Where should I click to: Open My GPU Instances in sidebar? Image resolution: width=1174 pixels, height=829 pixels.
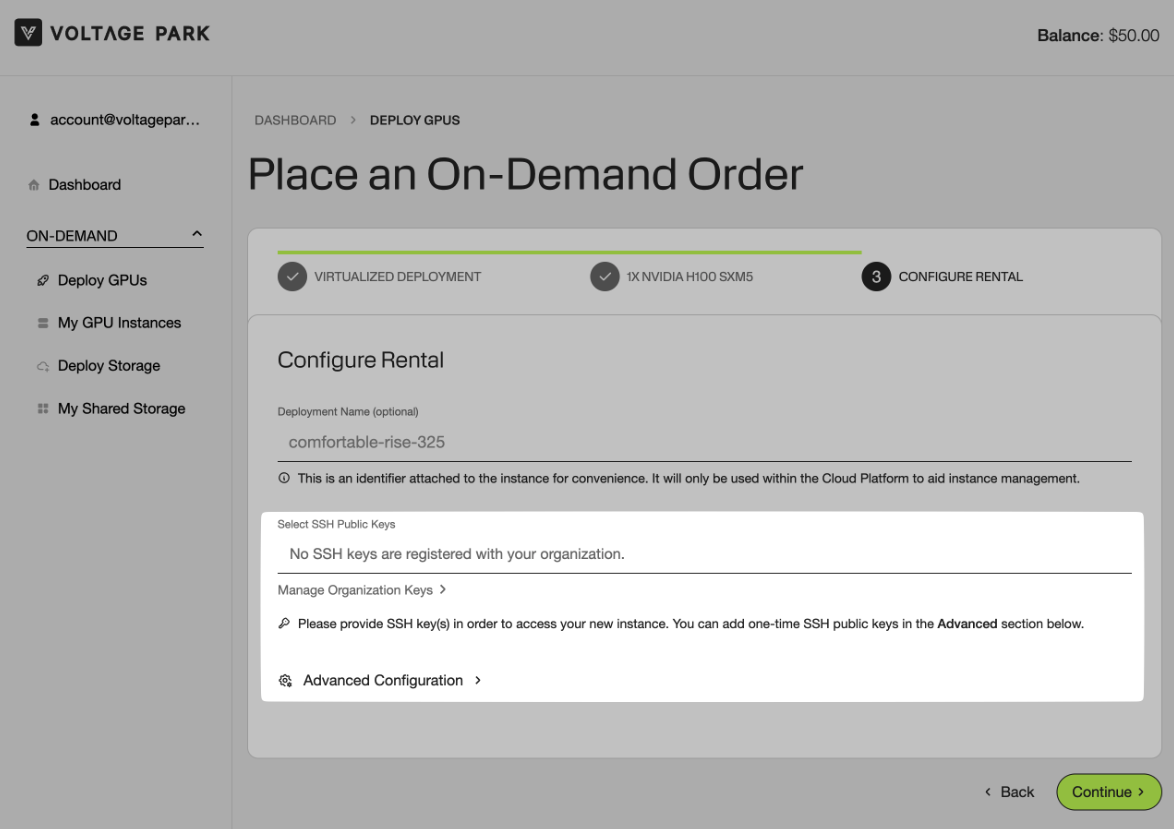click(119, 323)
